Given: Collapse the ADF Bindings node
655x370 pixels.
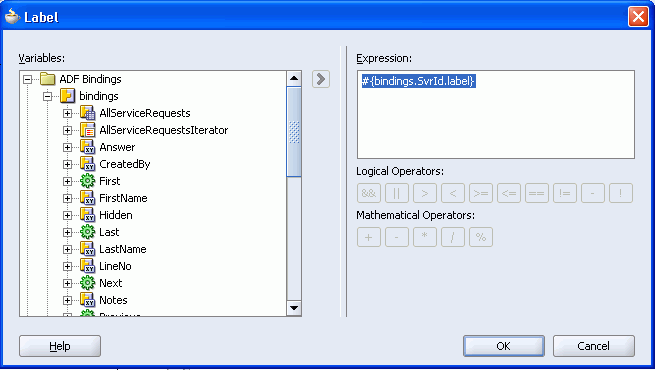Looking at the screenshot, I should tap(28, 79).
